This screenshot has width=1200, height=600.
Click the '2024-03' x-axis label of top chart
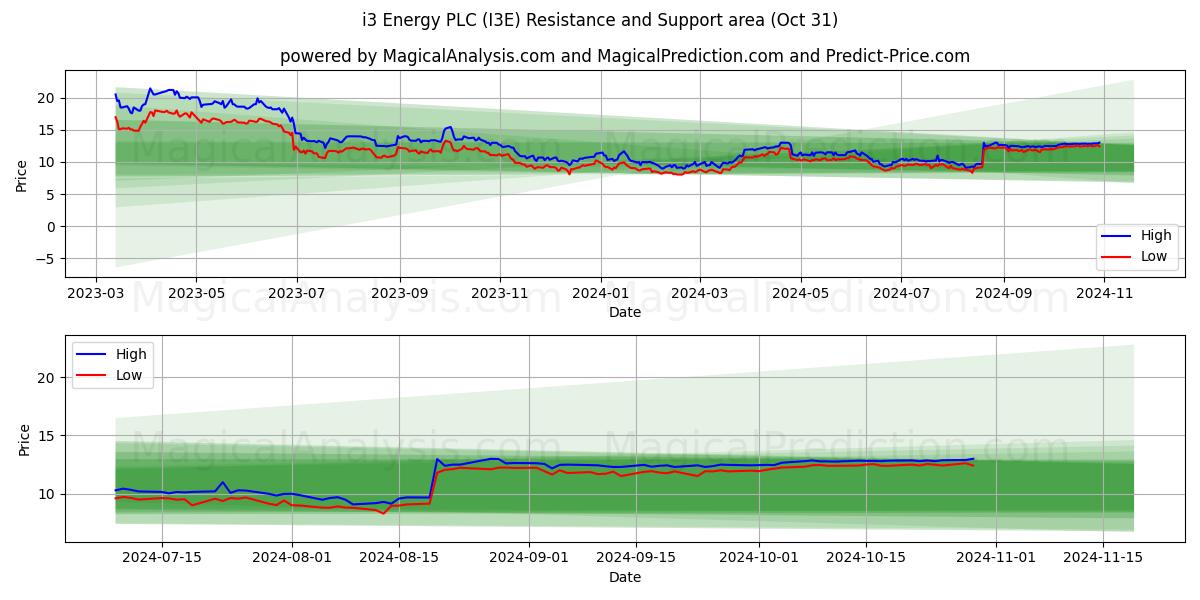[x=698, y=294]
